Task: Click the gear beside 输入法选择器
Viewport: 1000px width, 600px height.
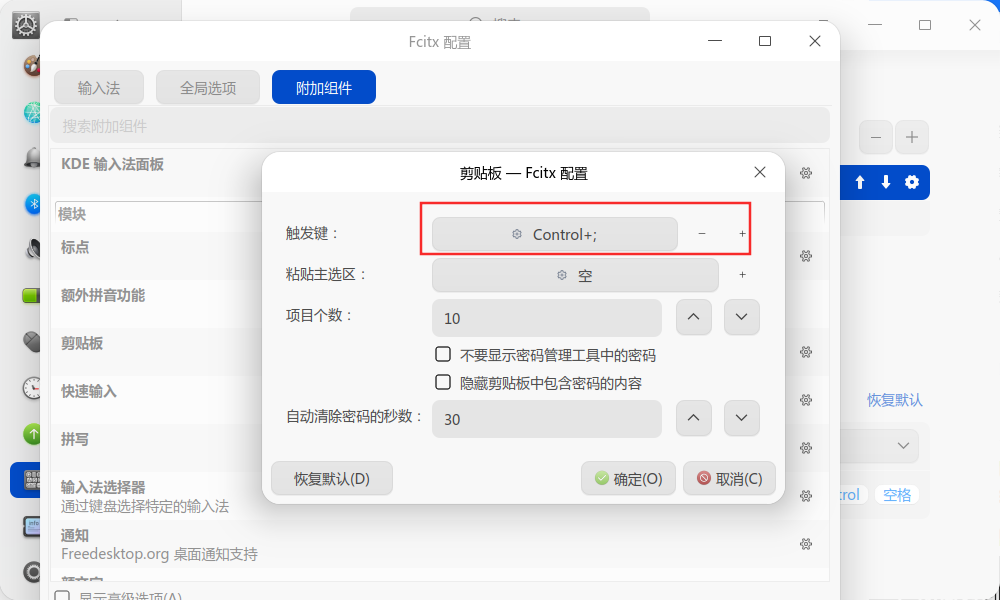Action: (x=806, y=495)
